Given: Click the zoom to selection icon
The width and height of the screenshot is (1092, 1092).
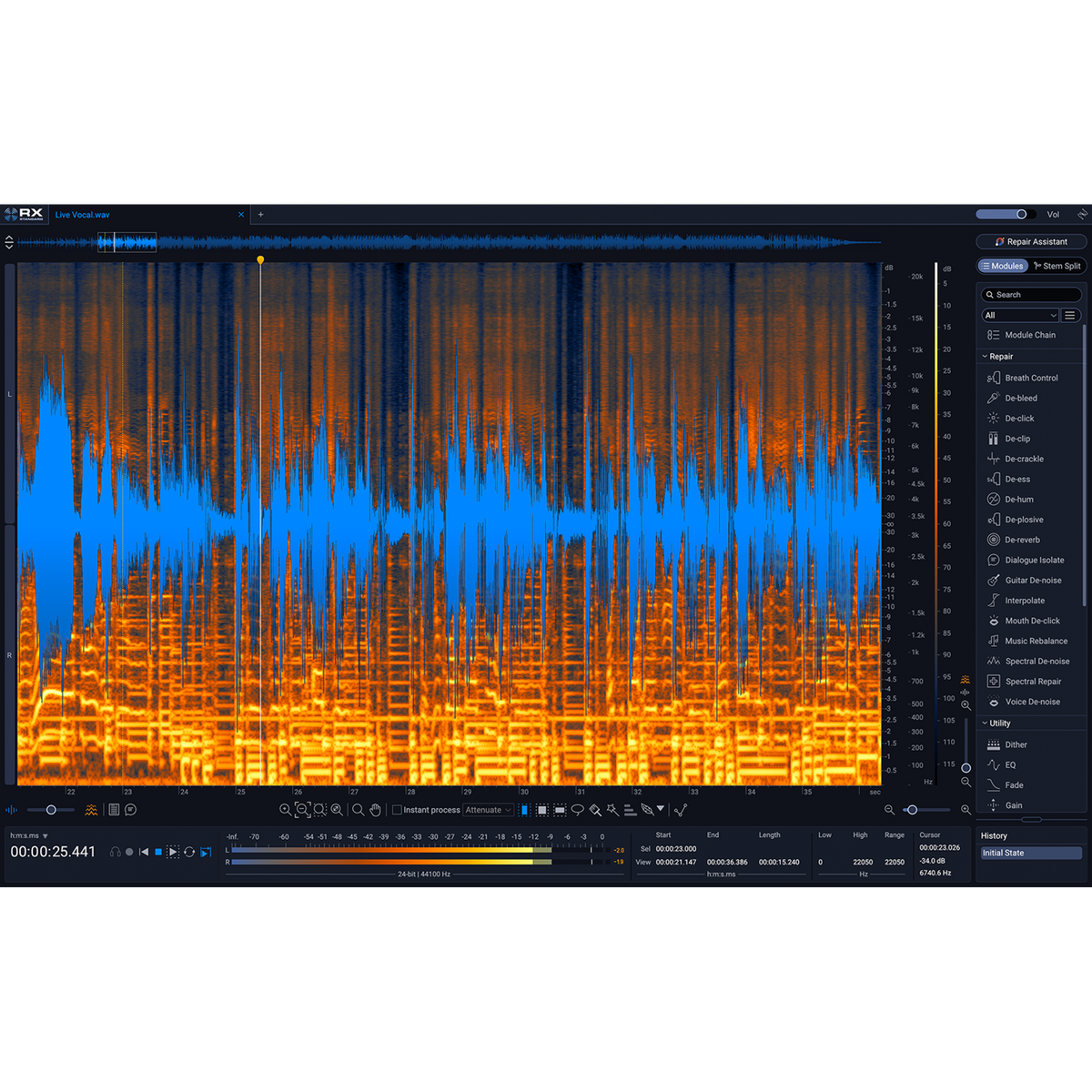Looking at the screenshot, I should point(319,810).
